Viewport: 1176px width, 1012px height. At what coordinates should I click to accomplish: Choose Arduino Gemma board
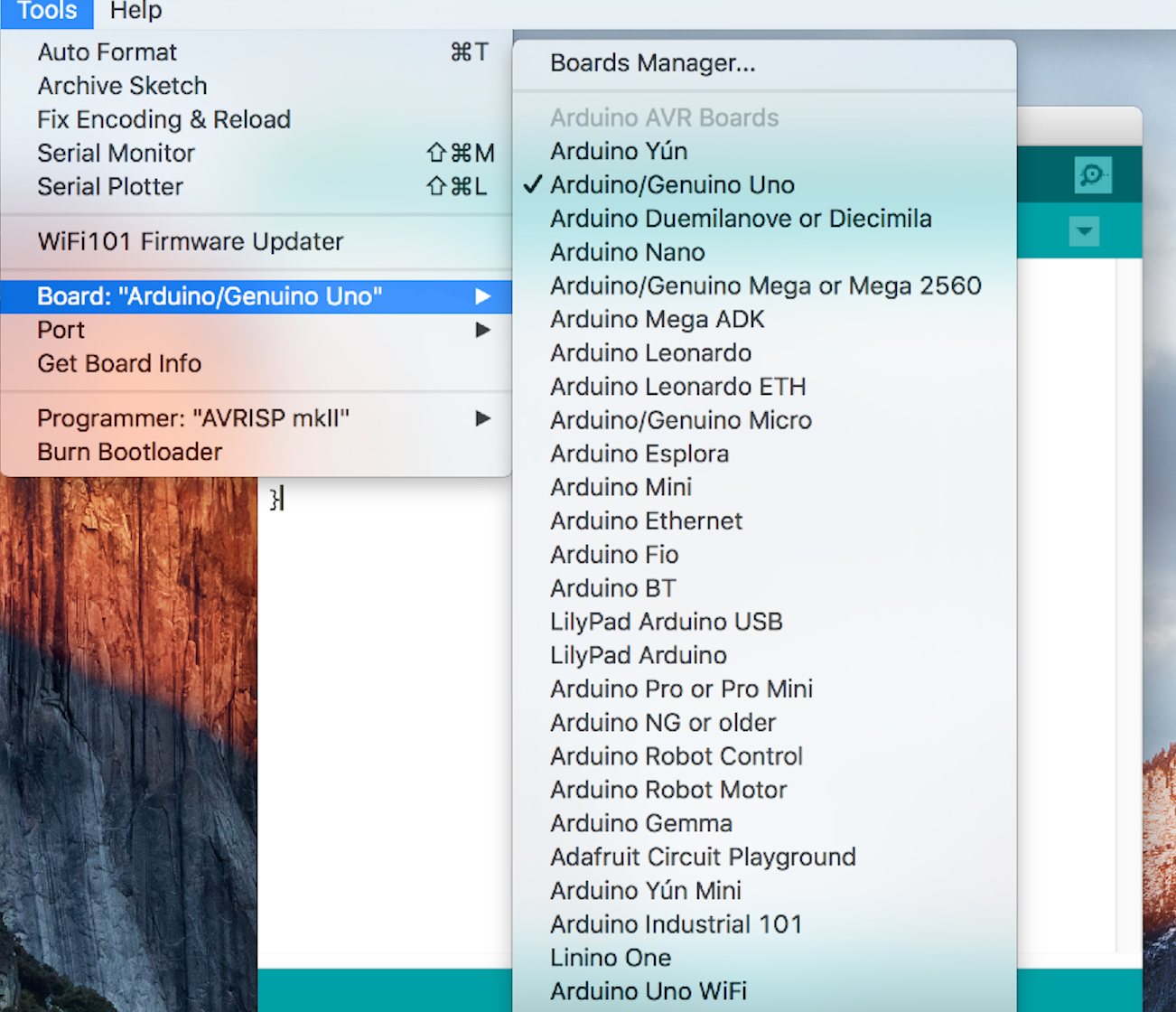point(764,823)
